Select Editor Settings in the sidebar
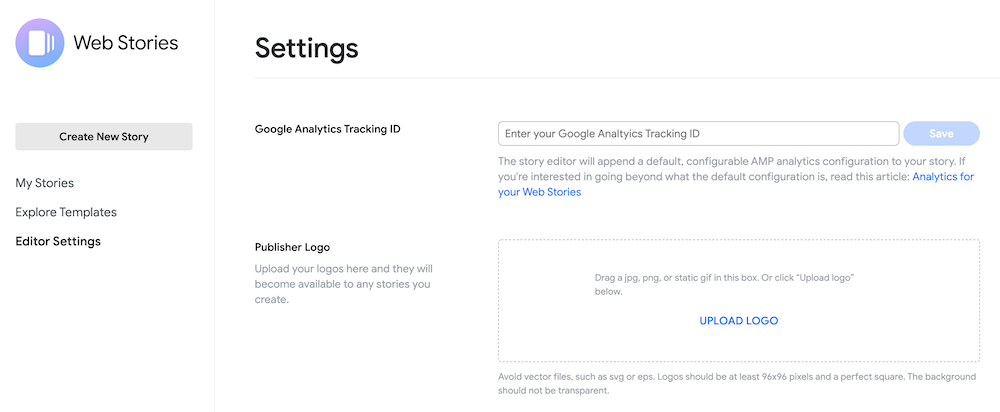The width and height of the screenshot is (1000, 412). point(58,241)
